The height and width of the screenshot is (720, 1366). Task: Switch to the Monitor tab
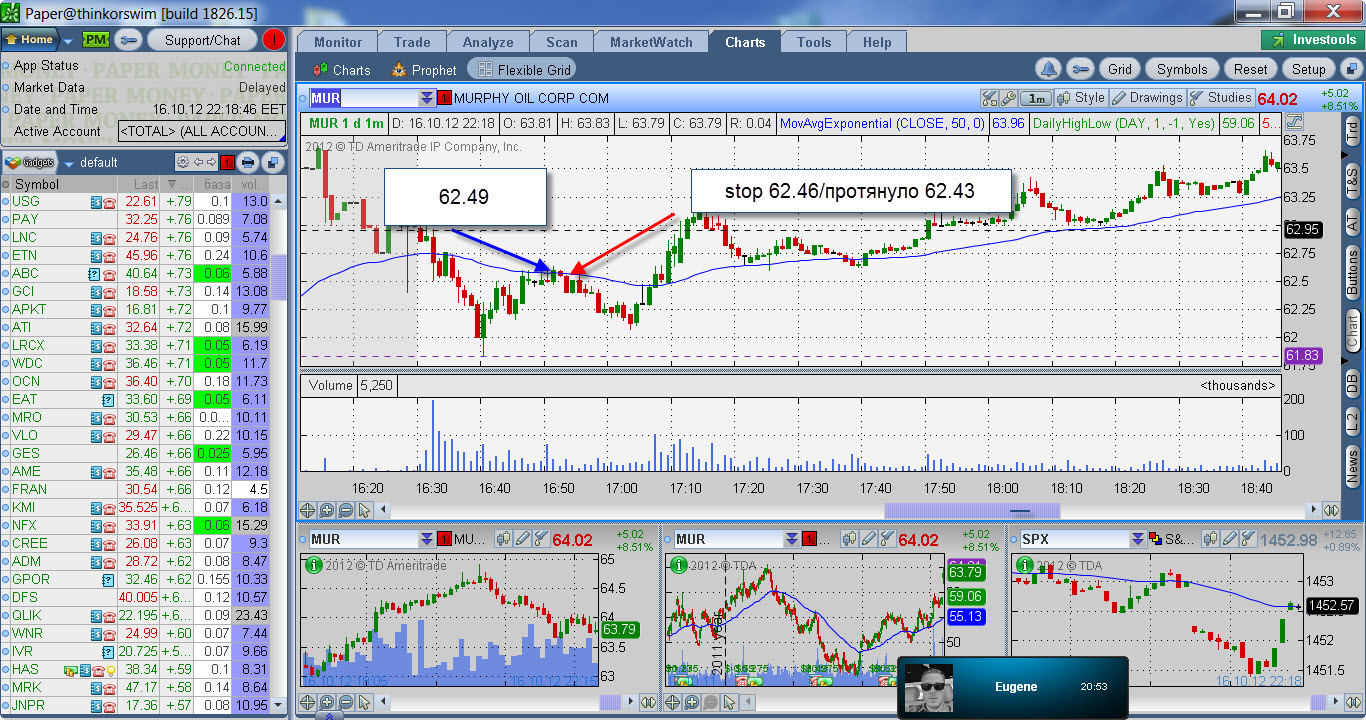(x=338, y=42)
